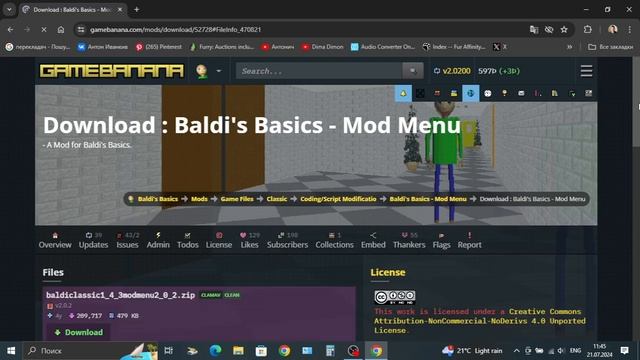Go forward in browser history

(27, 29)
